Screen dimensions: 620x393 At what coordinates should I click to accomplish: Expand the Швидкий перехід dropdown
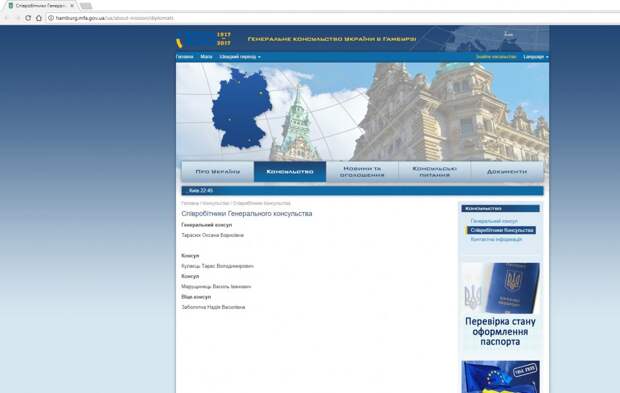pos(240,57)
